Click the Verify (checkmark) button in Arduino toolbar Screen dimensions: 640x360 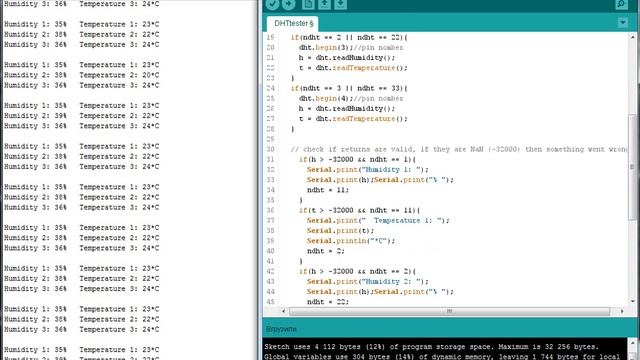click(x=272, y=4)
